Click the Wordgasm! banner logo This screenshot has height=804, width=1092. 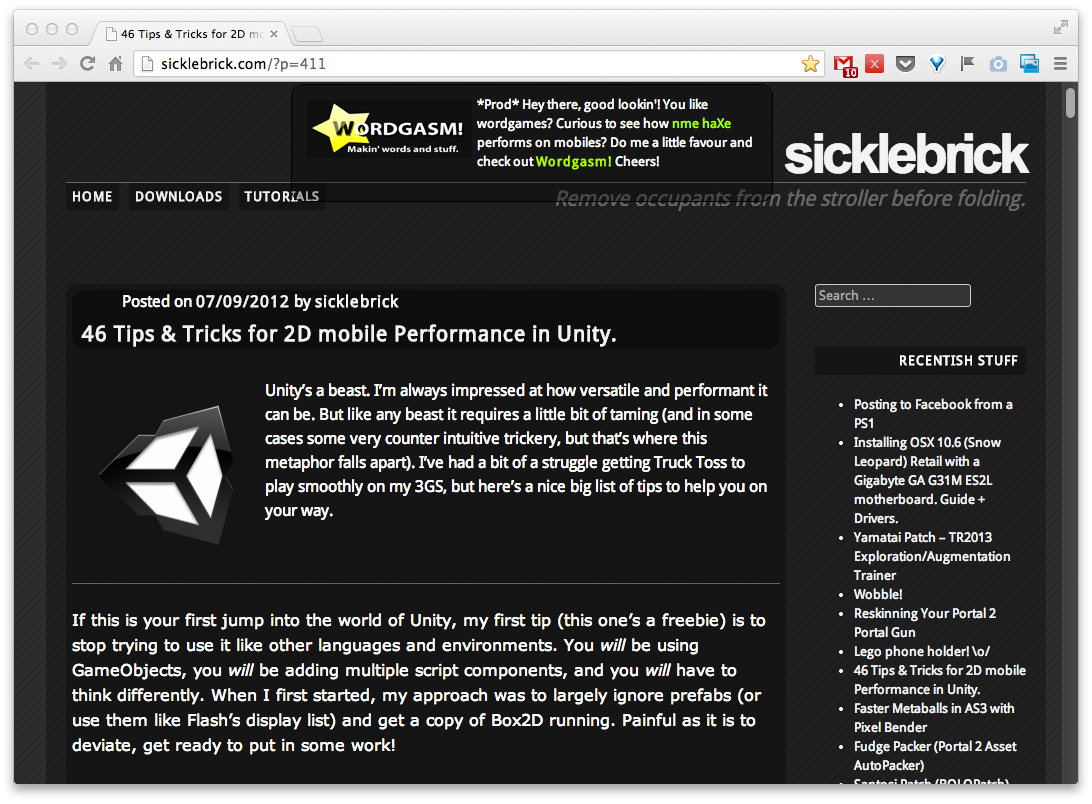pyautogui.click(x=389, y=129)
